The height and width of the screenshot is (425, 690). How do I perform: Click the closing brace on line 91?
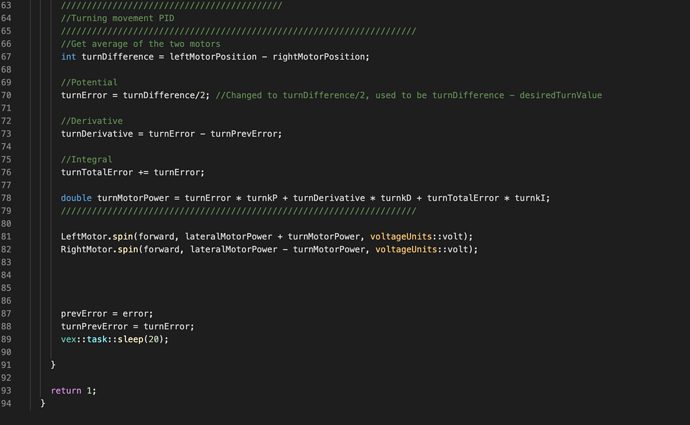click(x=53, y=365)
